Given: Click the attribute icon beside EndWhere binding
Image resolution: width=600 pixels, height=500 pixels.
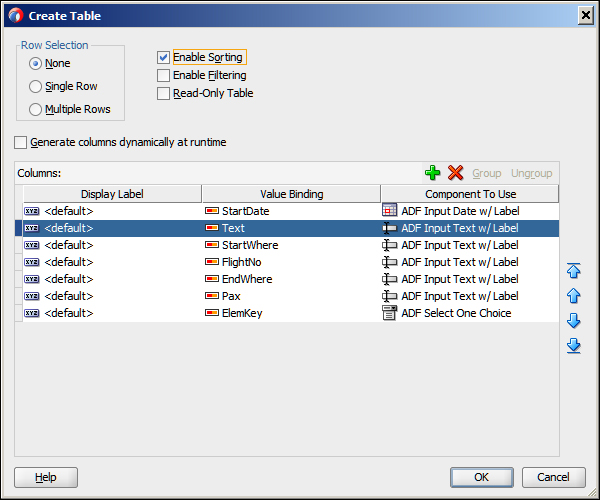Looking at the screenshot, I should 212,279.
